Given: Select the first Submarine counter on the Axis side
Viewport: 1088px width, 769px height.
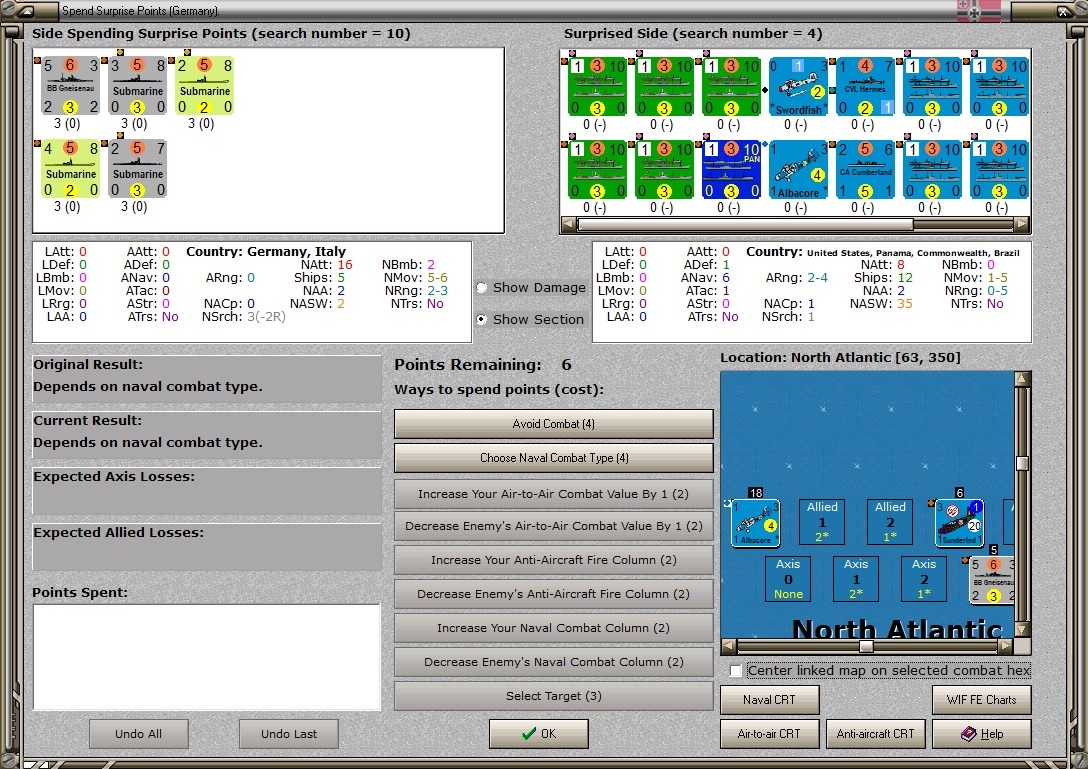Looking at the screenshot, I should coord(137,85).
